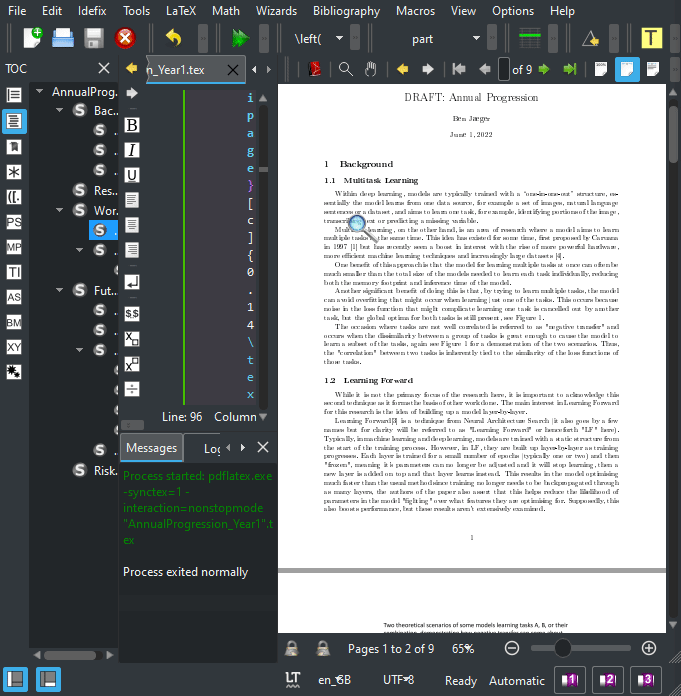Insert a superscript with the X superscript icon
The width and height of the screenshot is (681, 696).
[132, 364]
